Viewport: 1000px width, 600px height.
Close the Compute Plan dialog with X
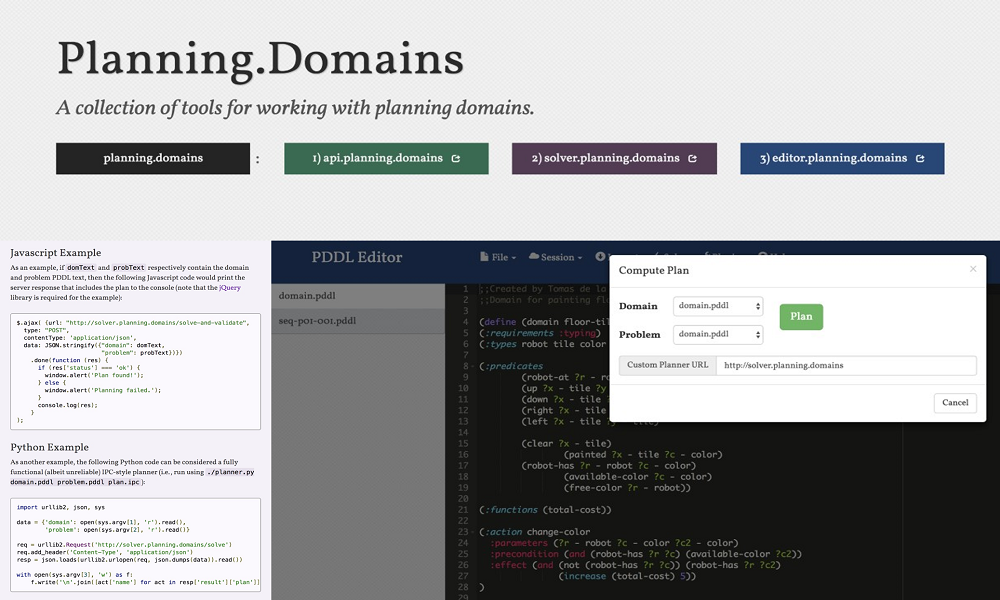973,269
